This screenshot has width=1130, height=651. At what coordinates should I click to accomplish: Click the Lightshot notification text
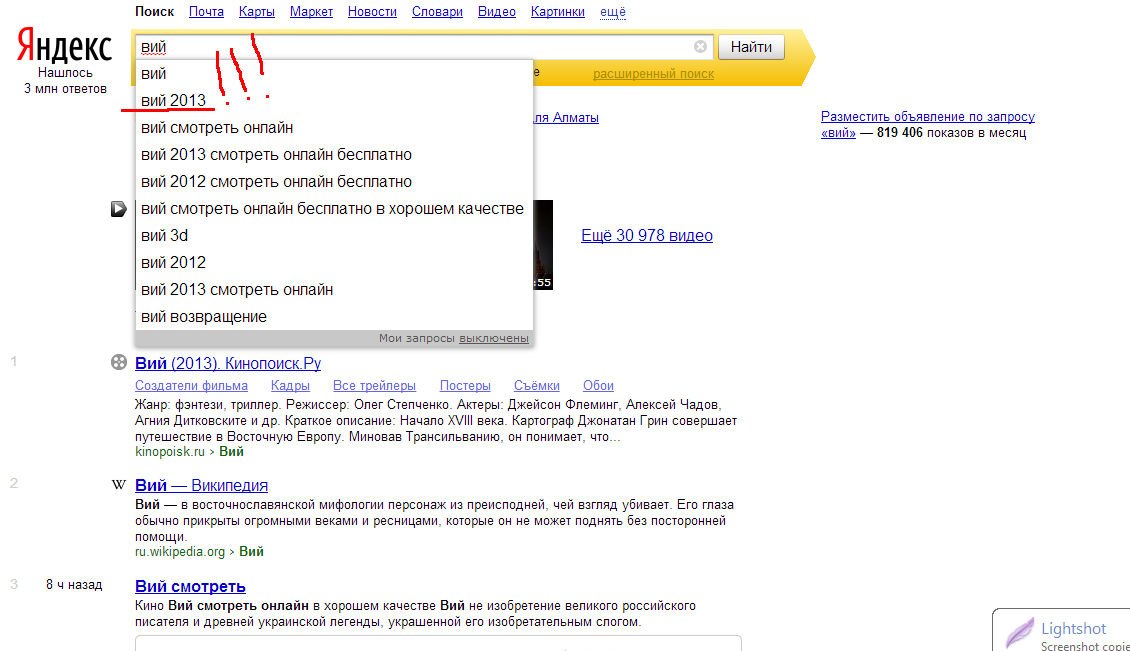click(x=1072, y=629)
